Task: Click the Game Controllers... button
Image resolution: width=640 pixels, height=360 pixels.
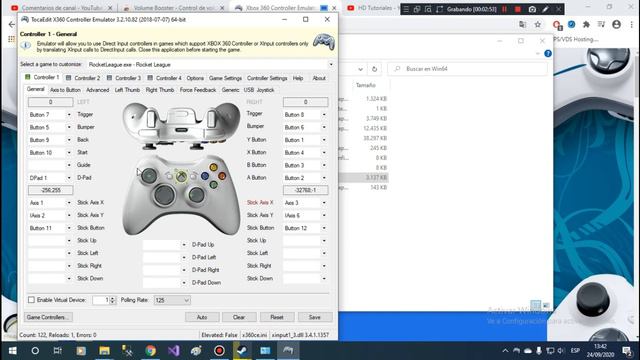Action: pos(48,317)
